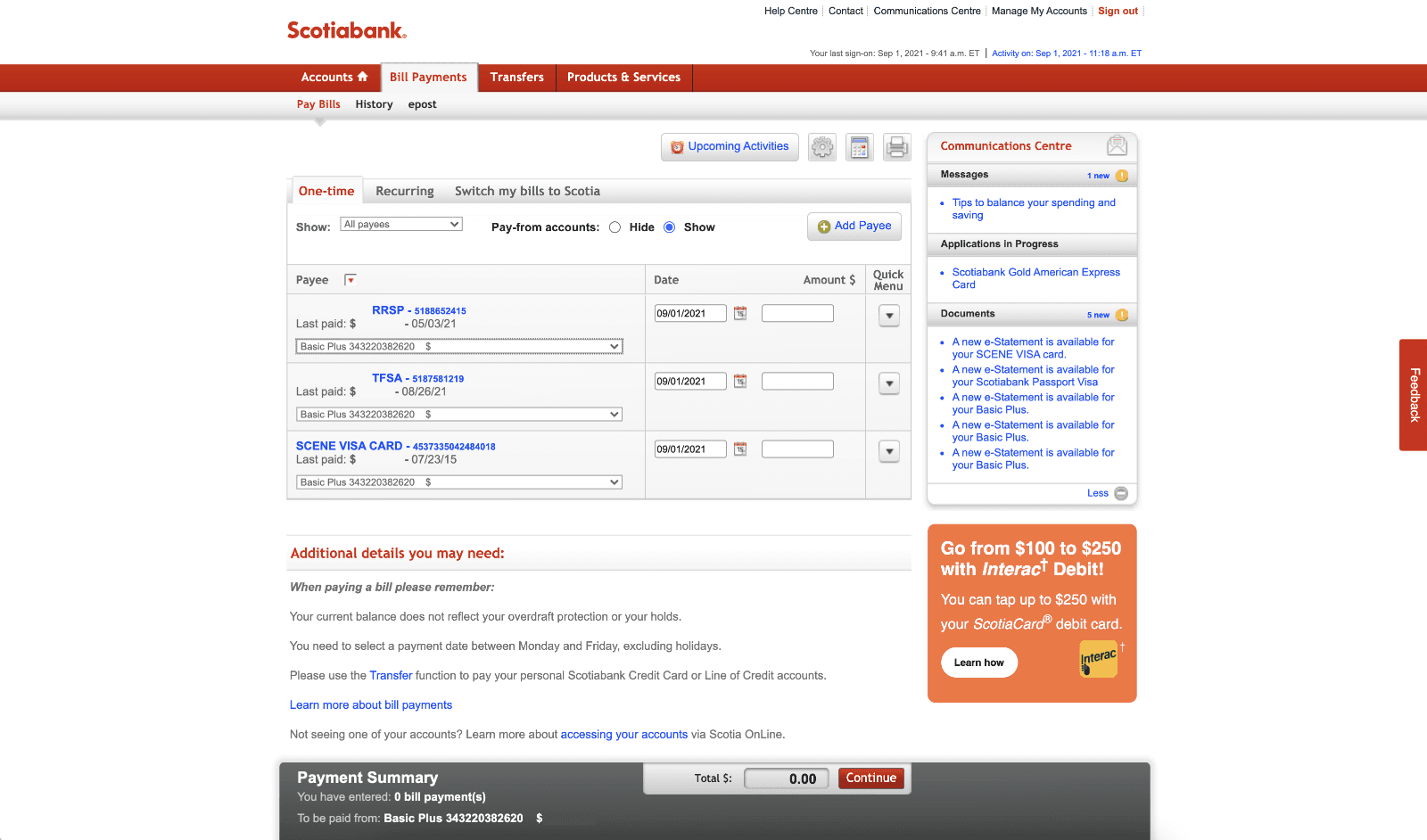This screenshot has height=840, width=1427.
Task: Click the SCENE VISA CARD amount field
Action: pos(797,449)
